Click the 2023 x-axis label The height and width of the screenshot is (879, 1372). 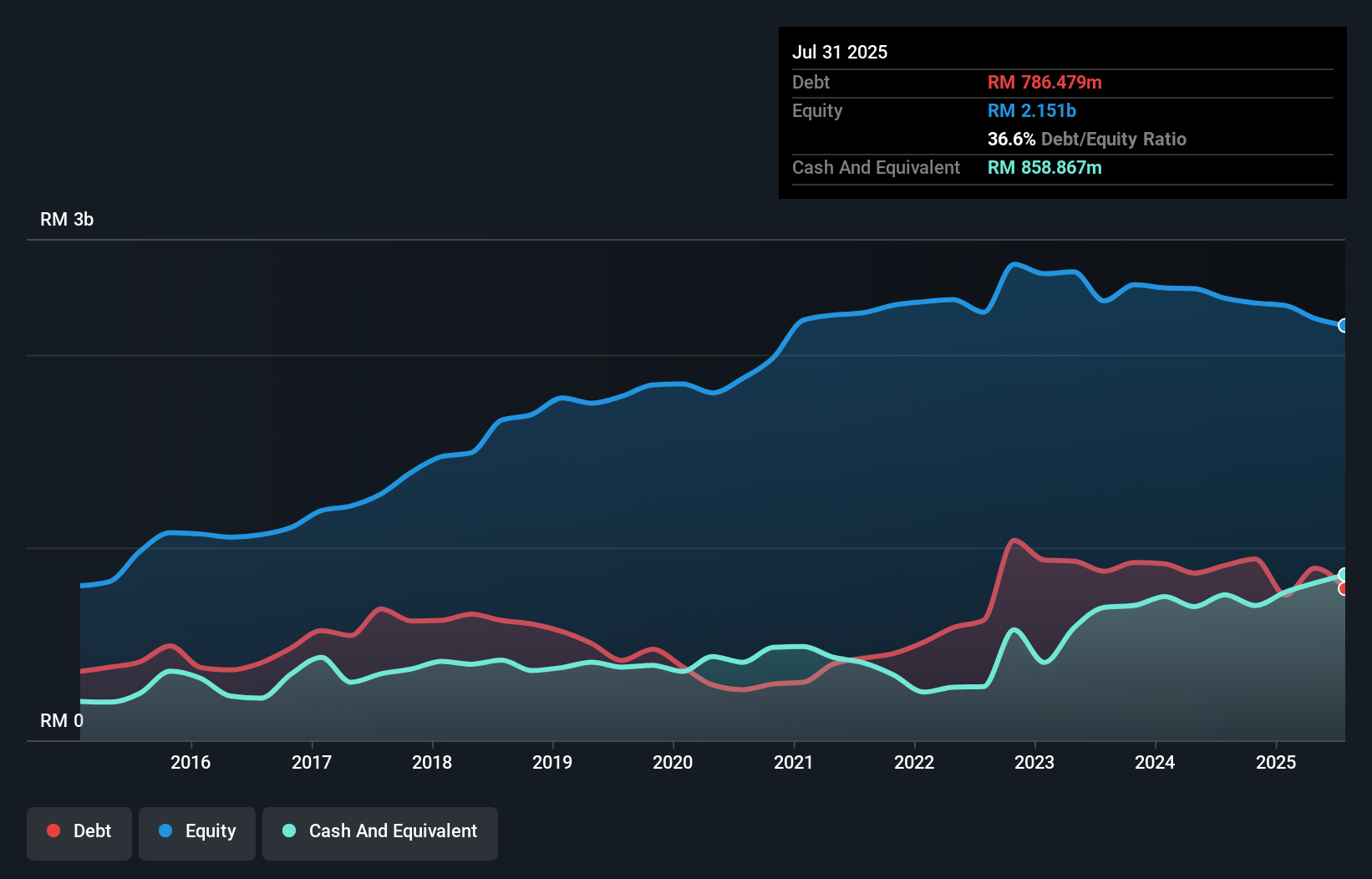click(1034, 762)
